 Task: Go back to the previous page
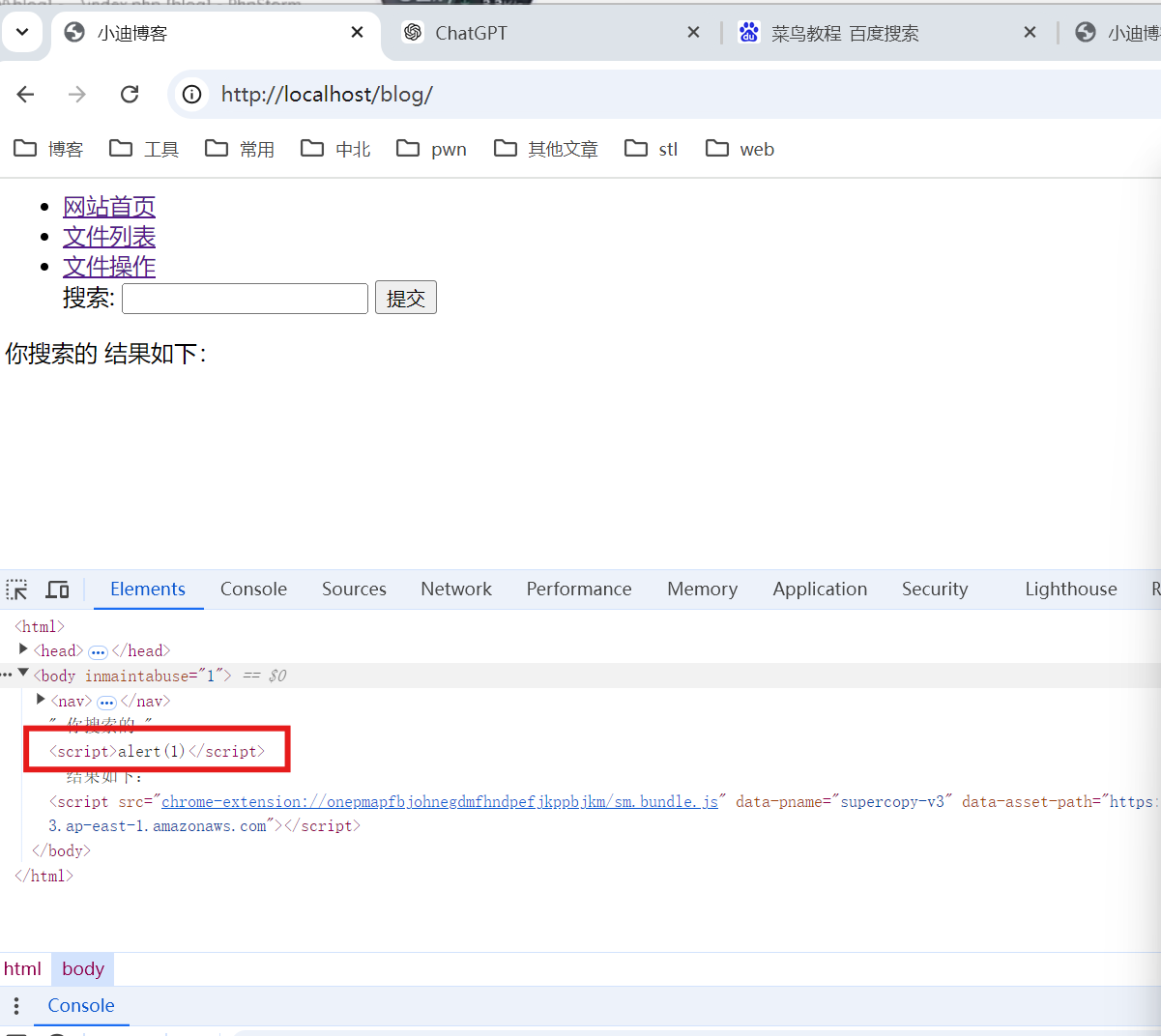(25, 94)
